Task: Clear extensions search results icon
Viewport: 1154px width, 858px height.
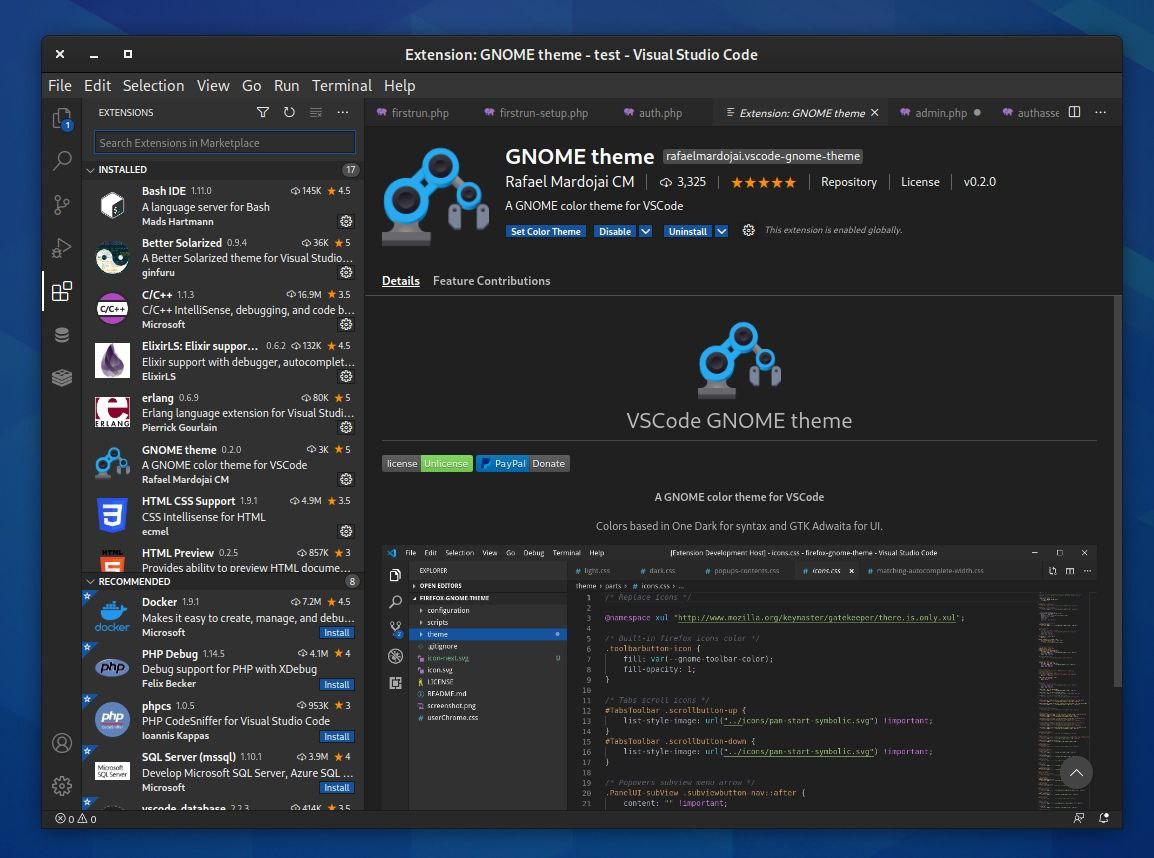Action: [x=316, y=113]
